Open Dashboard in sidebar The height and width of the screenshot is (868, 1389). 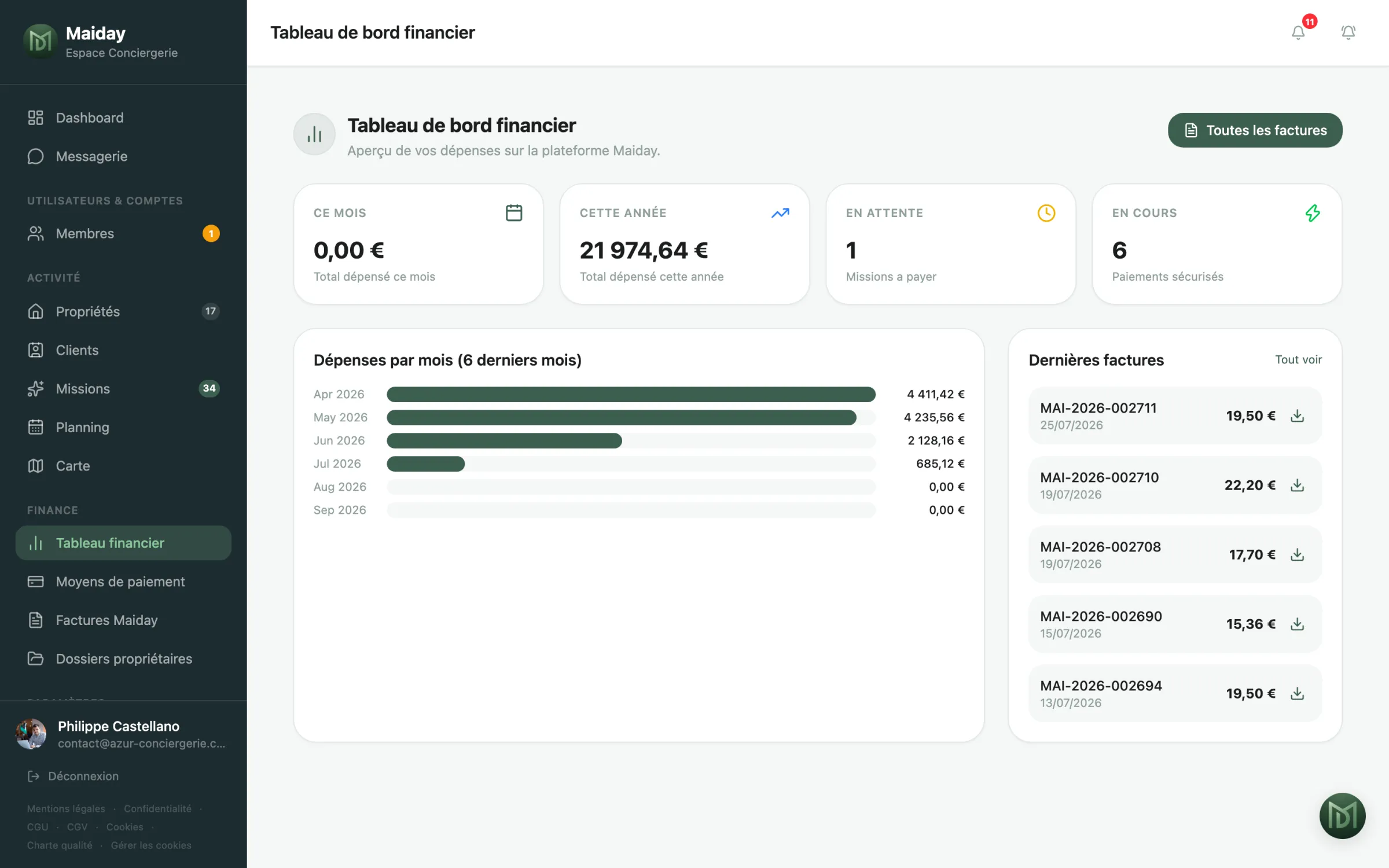(x=123, y=117)
